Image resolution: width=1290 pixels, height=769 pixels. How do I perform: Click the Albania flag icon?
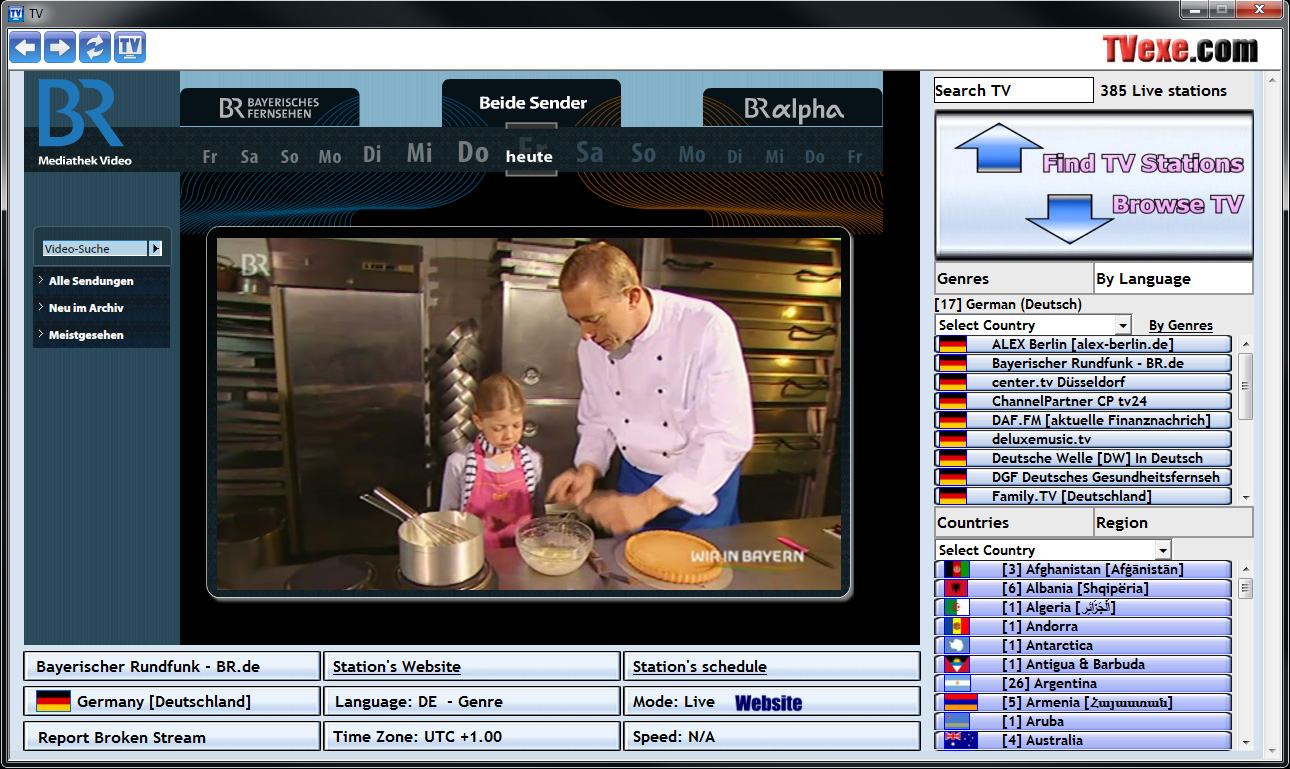pyautogui.click(x=957, y=588)
